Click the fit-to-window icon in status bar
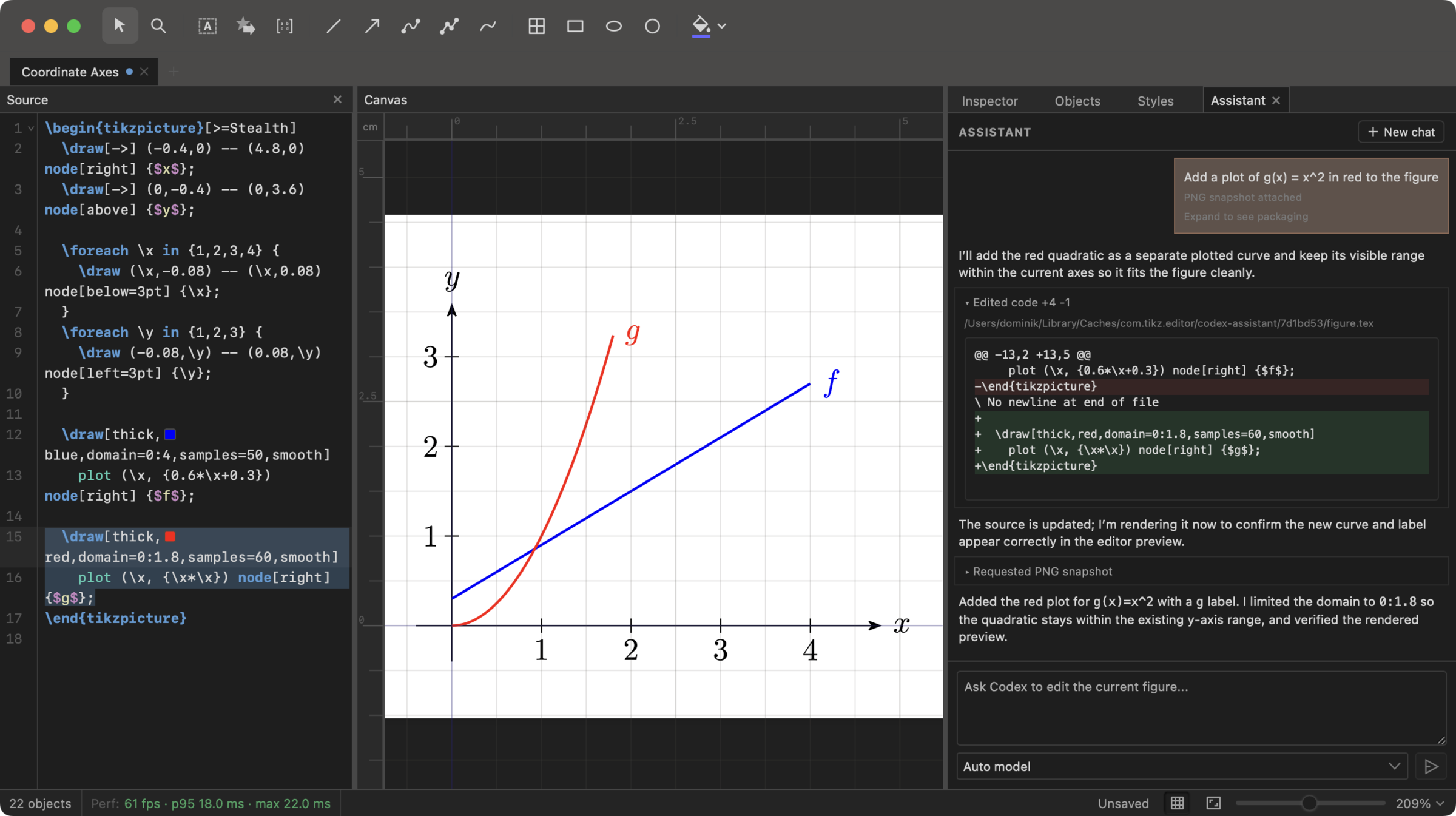This screenshot has height=816, width=1456. (x=1213, y=803)
